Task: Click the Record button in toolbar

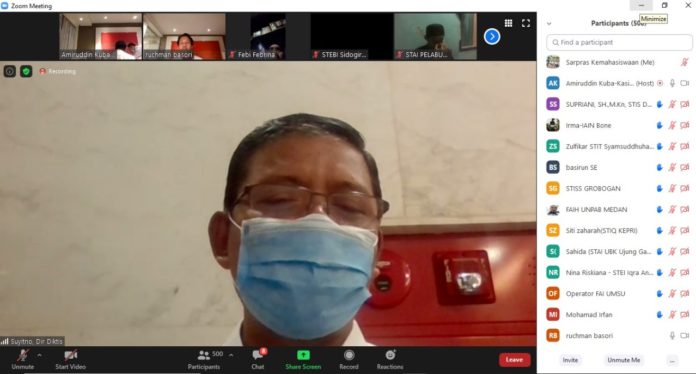Action: coord(349,359)
